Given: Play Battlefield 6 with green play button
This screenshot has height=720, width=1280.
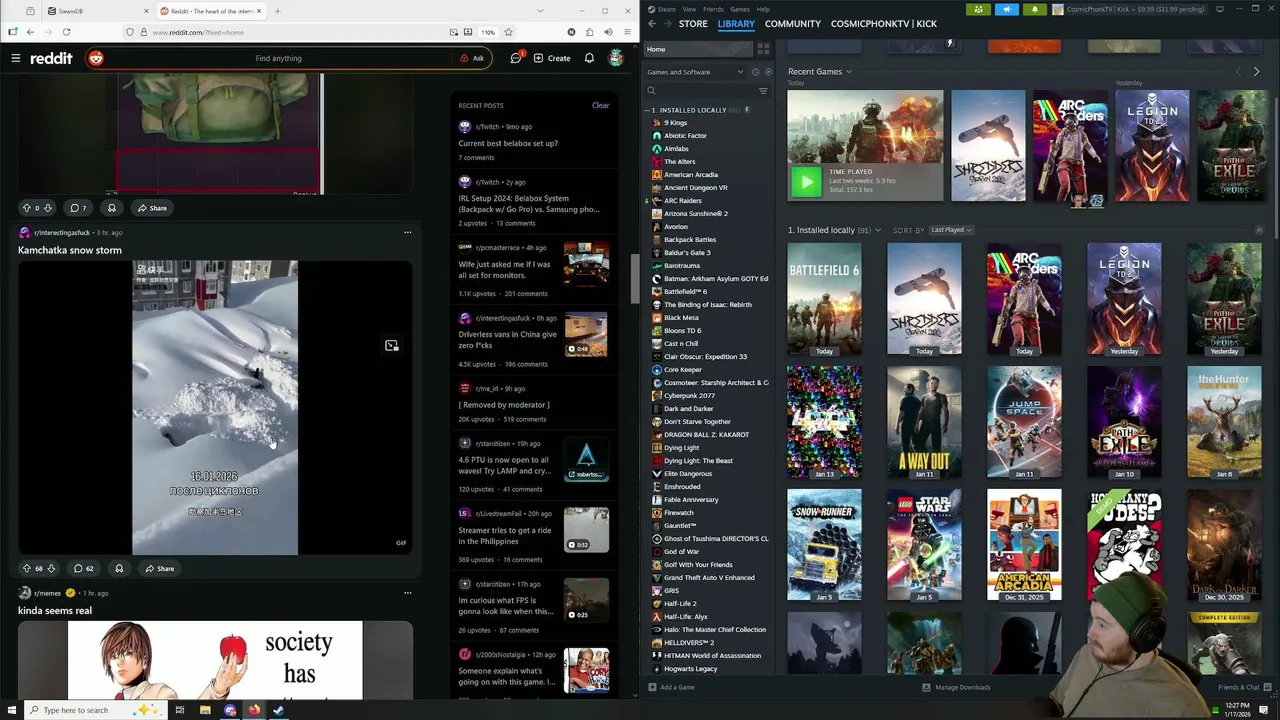Looking at the screenshot, I should 806,181.
